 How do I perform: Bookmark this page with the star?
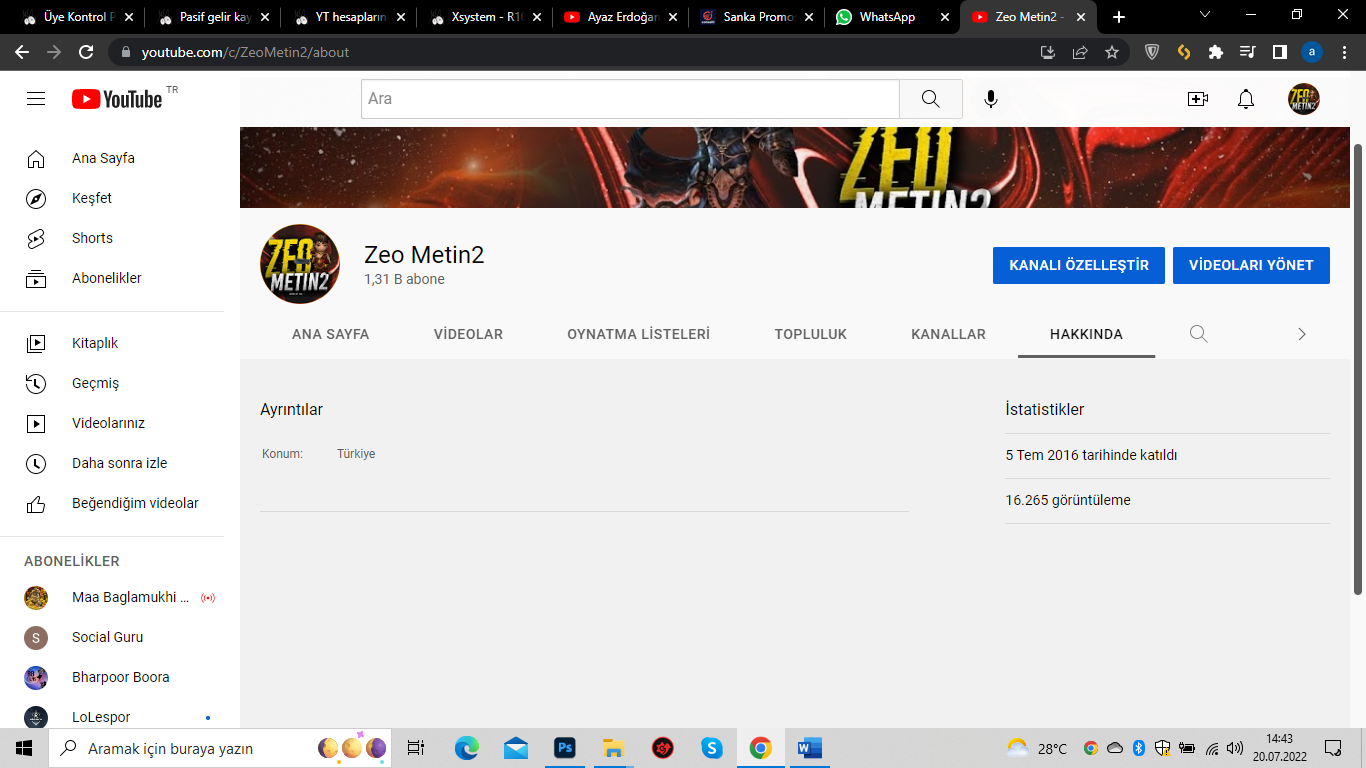point(1112,52)
